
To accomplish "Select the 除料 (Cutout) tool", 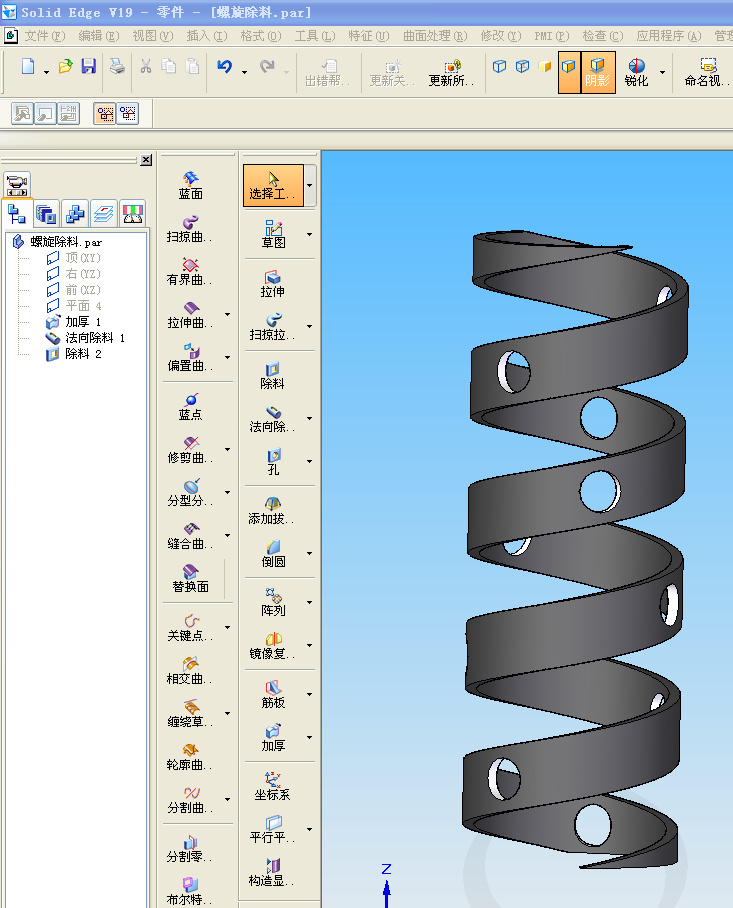I will click(273, 375).
